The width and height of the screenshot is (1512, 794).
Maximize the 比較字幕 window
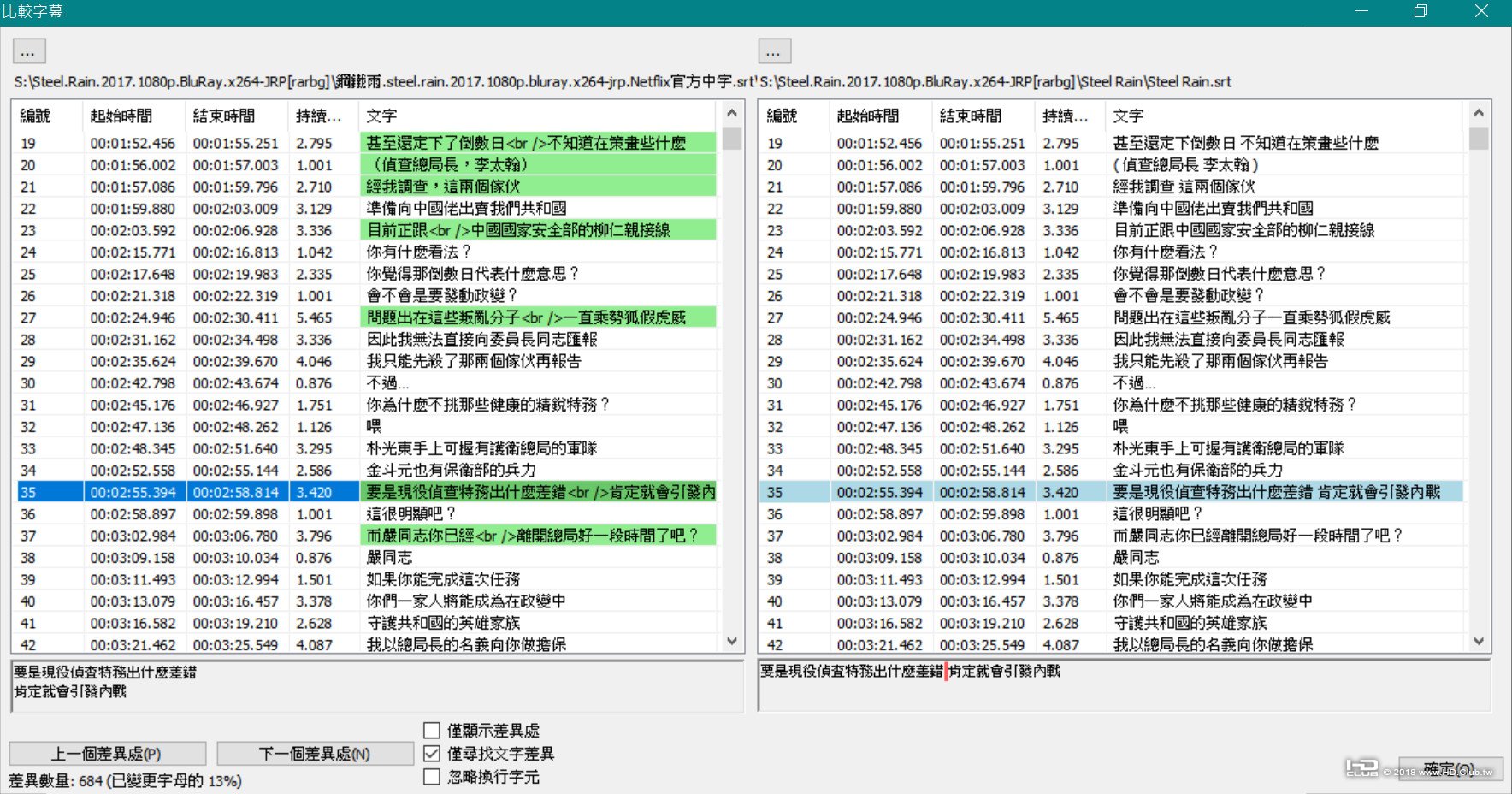1420,11
